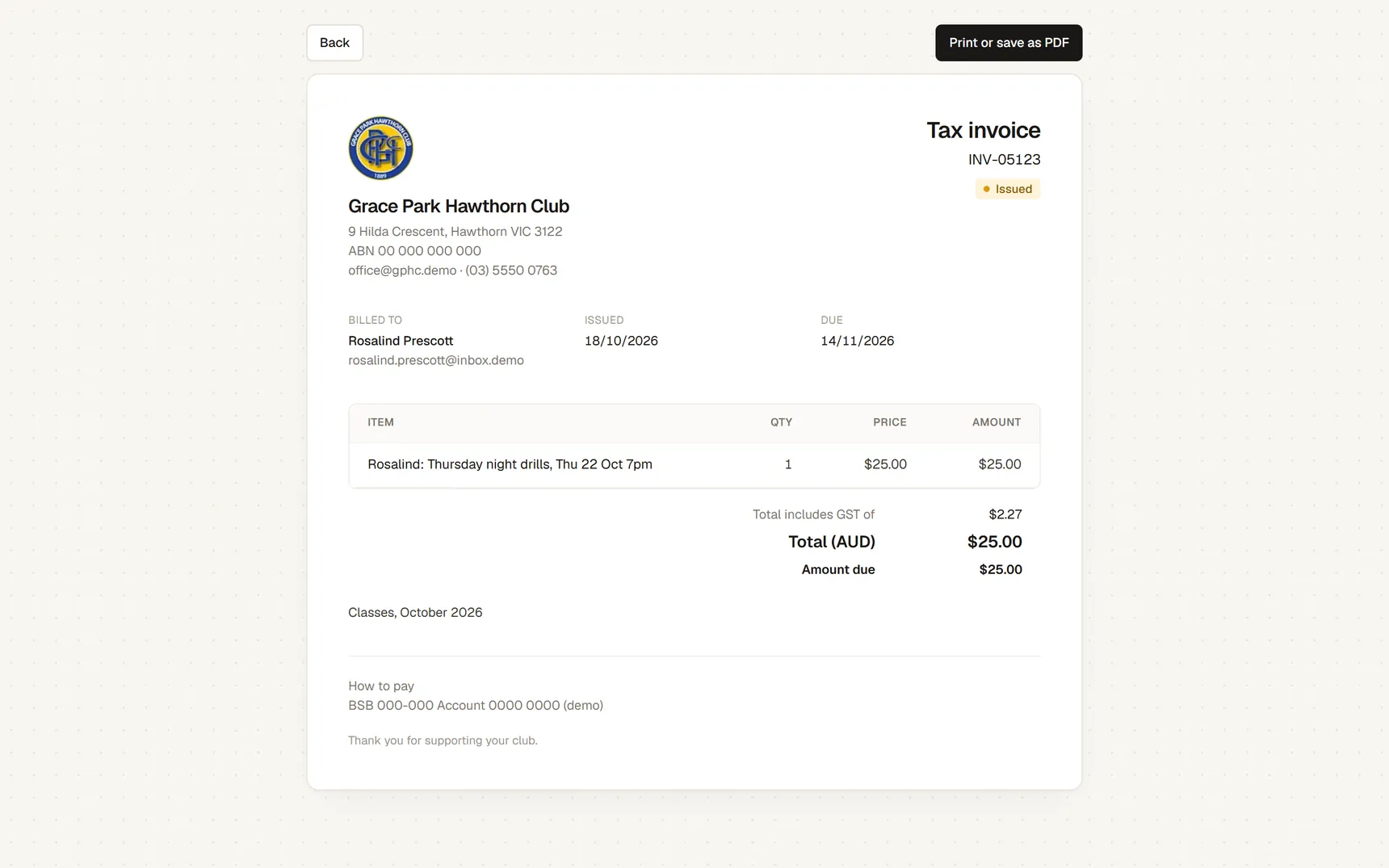
Task: Click the How to pay heading
Action: [x=381, y=686]
